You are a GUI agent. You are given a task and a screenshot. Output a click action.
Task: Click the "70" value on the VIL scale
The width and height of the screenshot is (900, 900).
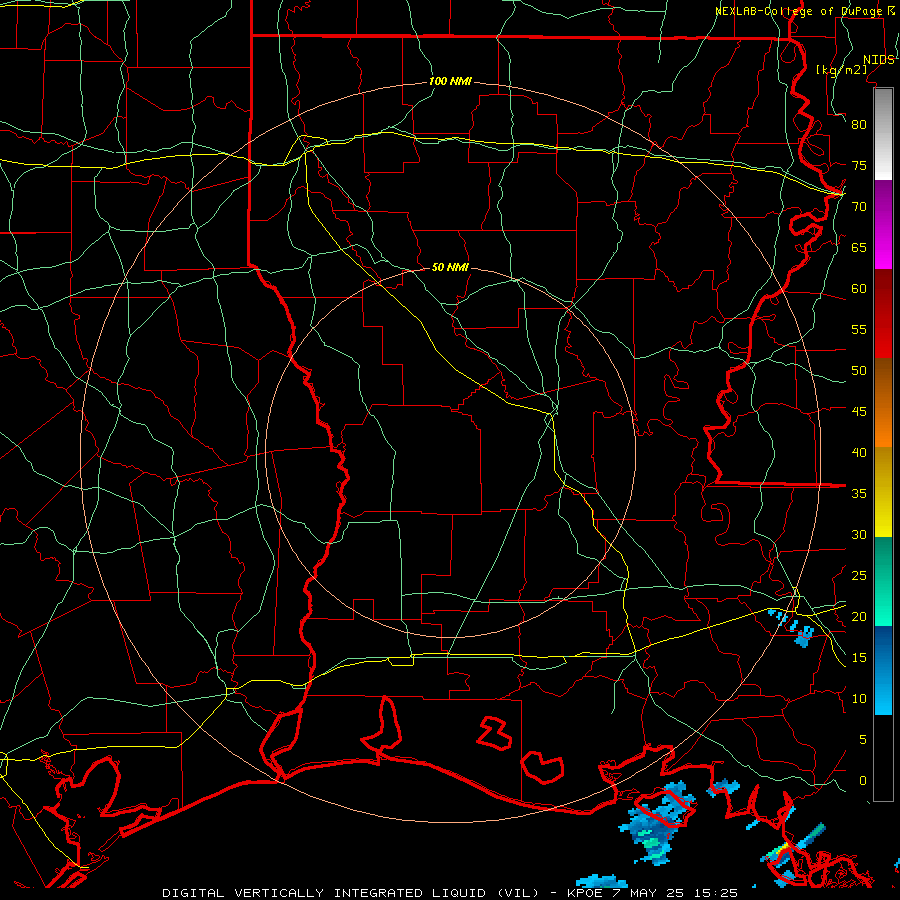click(859, 207)
